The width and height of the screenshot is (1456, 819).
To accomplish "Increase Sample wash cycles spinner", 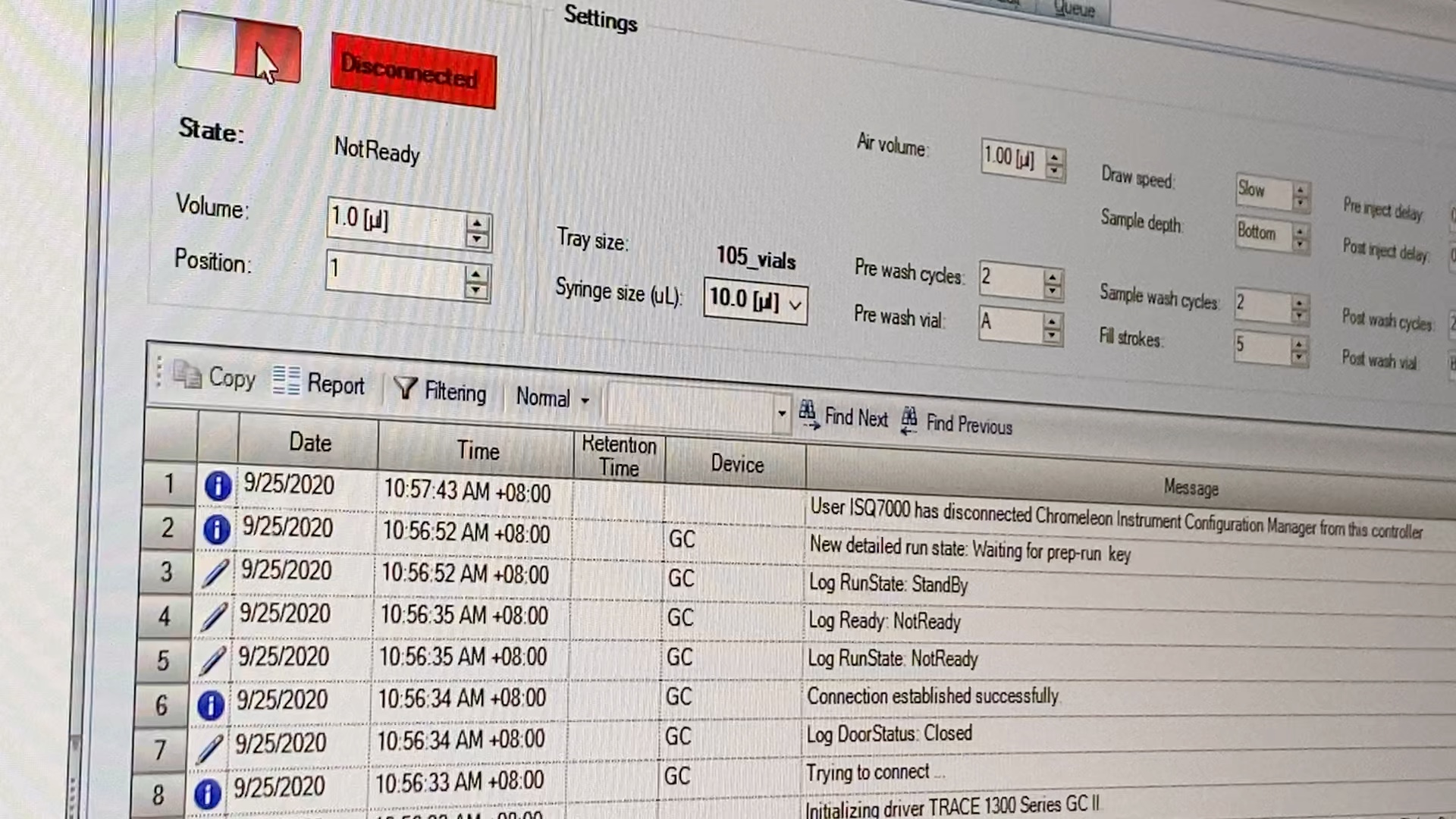I will click(x=1300, y=303).
